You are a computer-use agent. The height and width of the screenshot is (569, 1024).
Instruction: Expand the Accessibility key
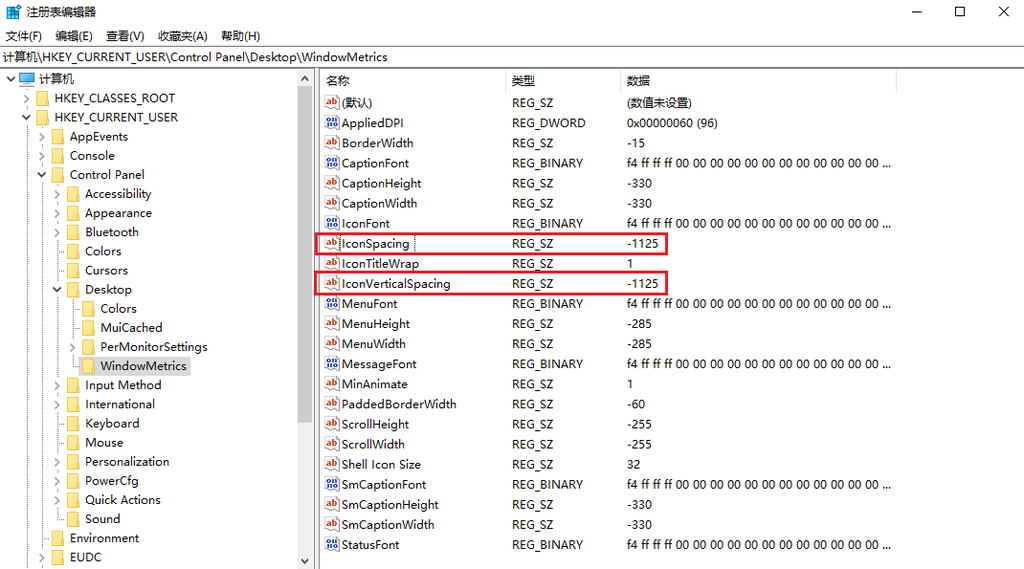point(57,194)
